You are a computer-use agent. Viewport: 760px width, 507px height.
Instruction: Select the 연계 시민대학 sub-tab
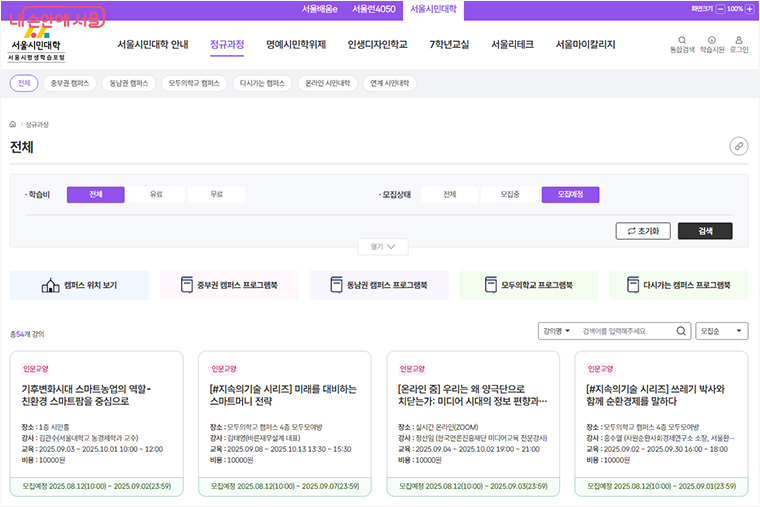(390, 83)
